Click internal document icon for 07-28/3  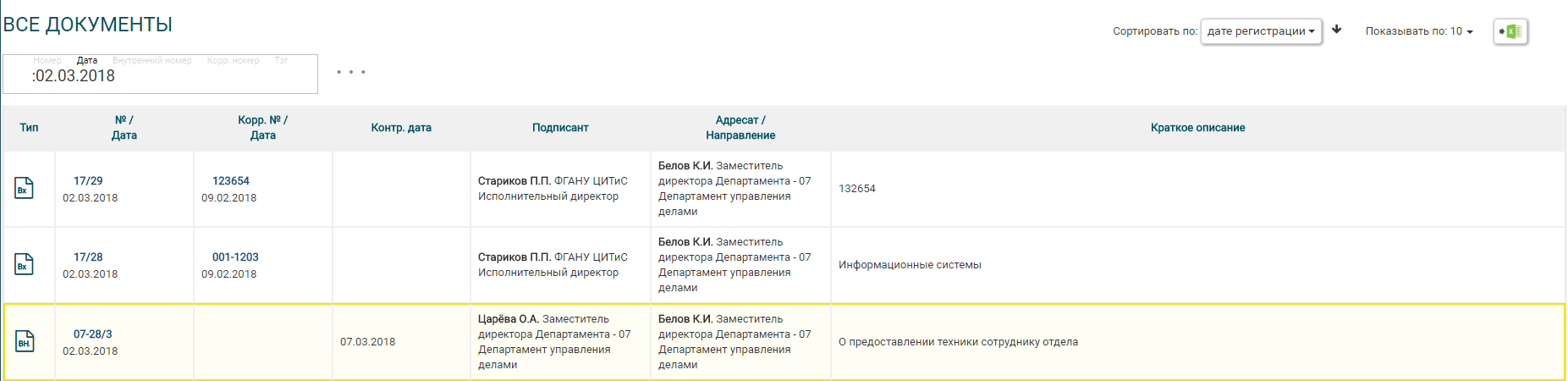point(25,341)
